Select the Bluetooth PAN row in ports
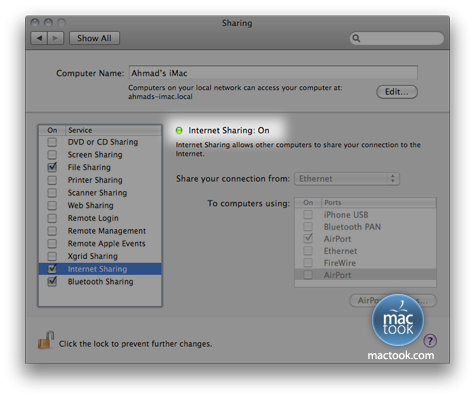The image size is (475, 398). (x=365, y=227)
